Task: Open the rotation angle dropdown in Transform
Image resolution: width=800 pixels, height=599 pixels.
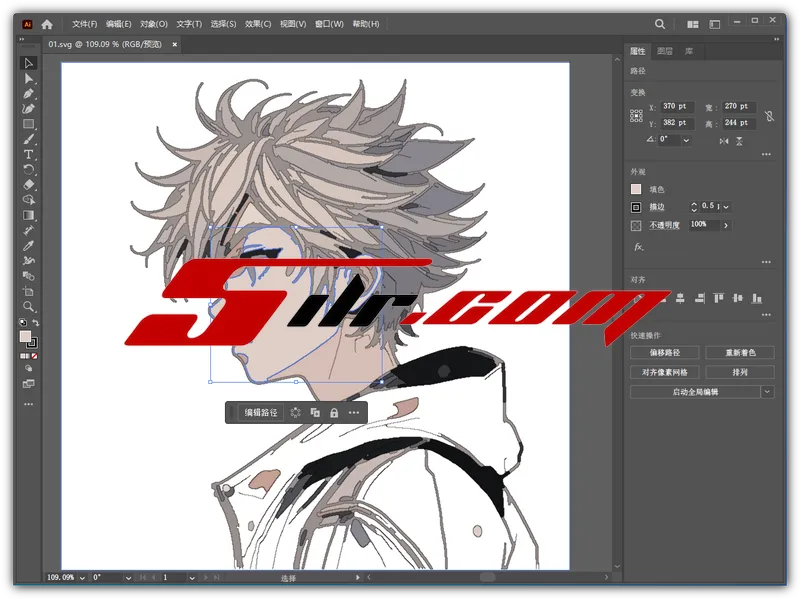Action: click(687, 140)
